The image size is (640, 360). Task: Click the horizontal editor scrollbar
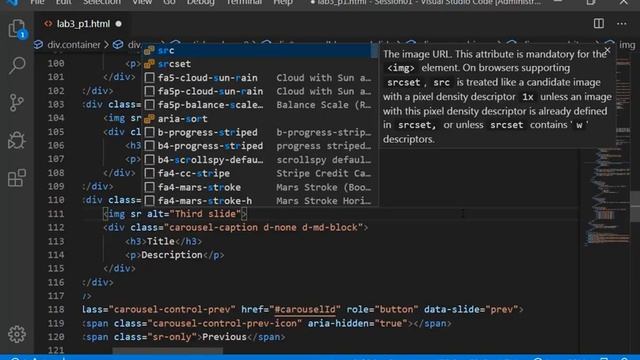click(167, 351)
